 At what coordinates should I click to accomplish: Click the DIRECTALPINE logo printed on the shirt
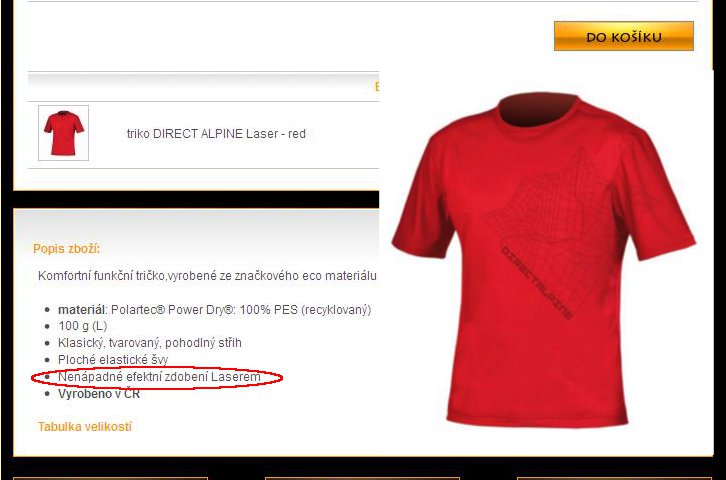pos(537,283)
